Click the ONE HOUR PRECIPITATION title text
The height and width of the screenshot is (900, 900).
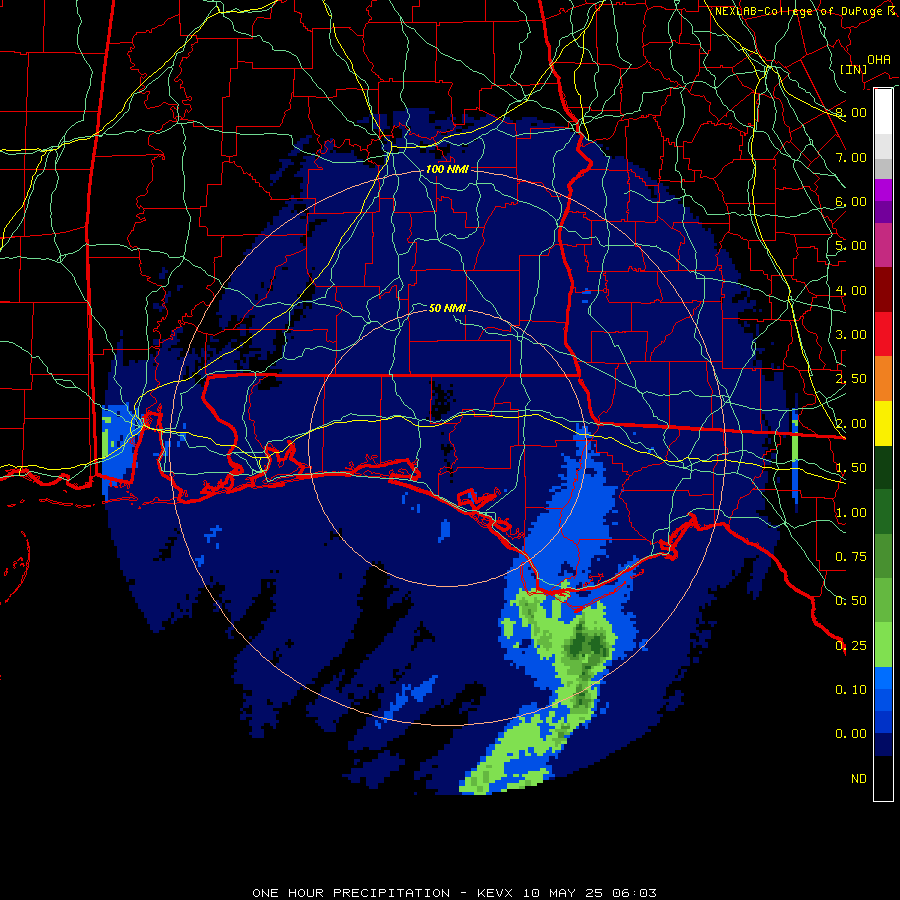click(x=351, y=893)
